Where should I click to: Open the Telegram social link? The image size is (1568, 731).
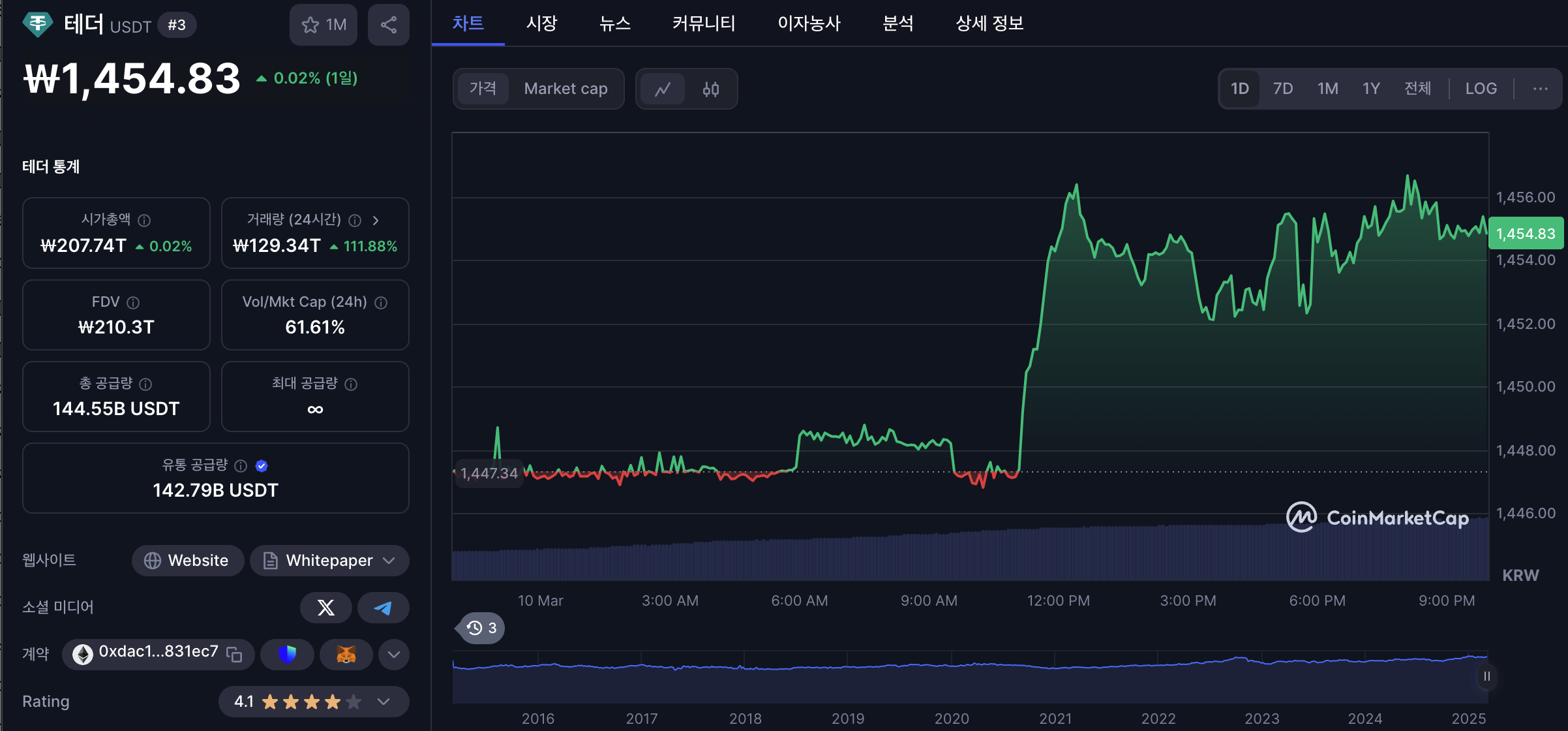tap(384, 608)
